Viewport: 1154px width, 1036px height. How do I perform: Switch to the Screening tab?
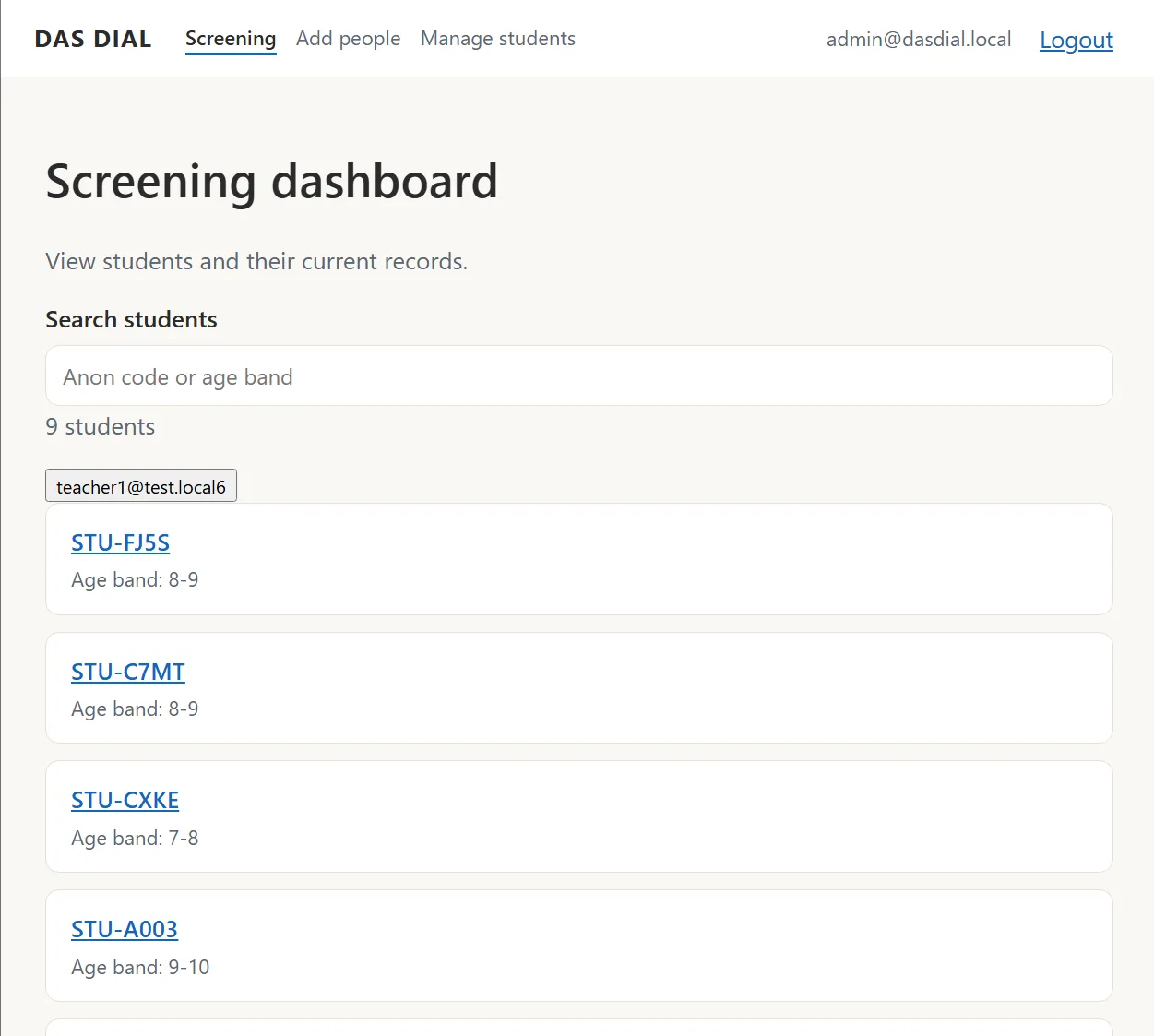tap(231, 39)
